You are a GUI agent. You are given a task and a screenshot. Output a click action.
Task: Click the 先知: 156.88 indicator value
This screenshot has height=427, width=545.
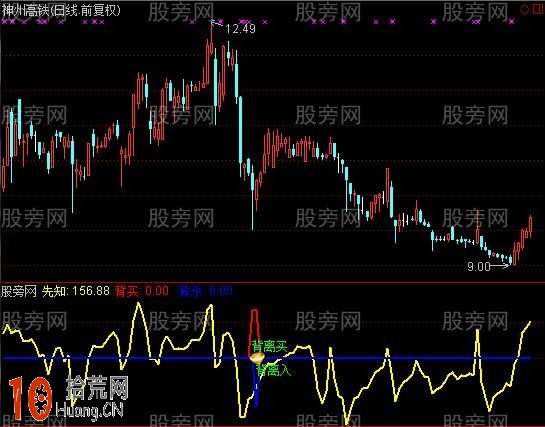[76, 291]
